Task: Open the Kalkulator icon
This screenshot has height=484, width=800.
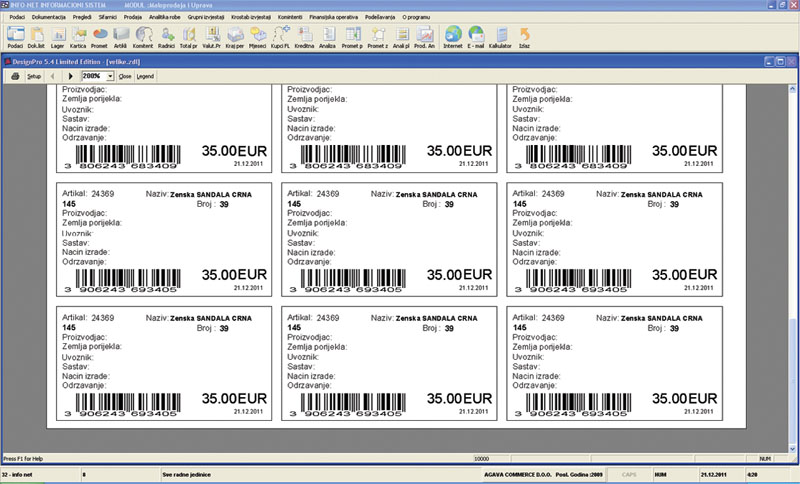Action: click(500, 37)
